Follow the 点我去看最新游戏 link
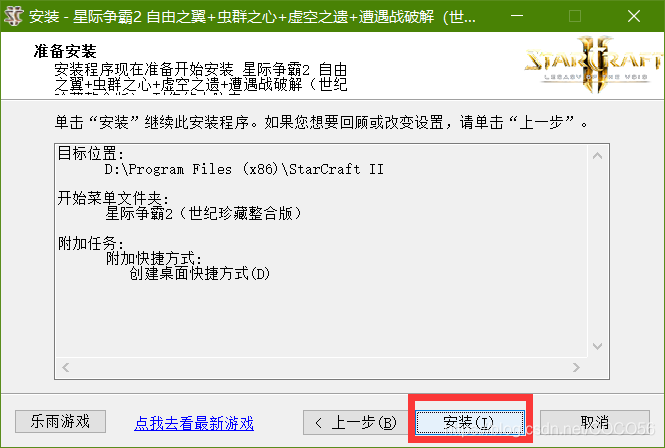The image size is (665, 448). 194,423
